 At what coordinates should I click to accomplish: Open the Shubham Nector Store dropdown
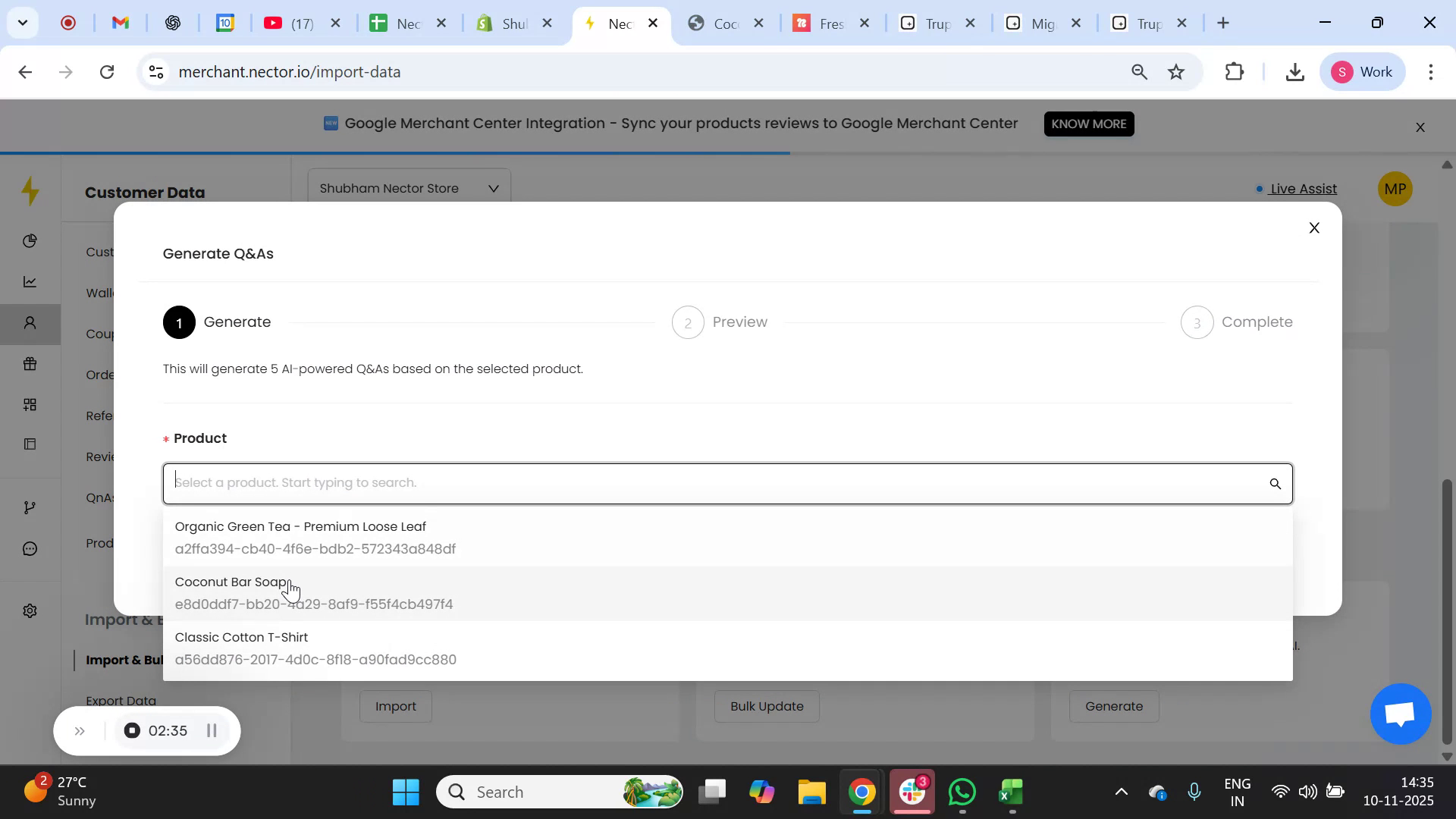[408, 188]
